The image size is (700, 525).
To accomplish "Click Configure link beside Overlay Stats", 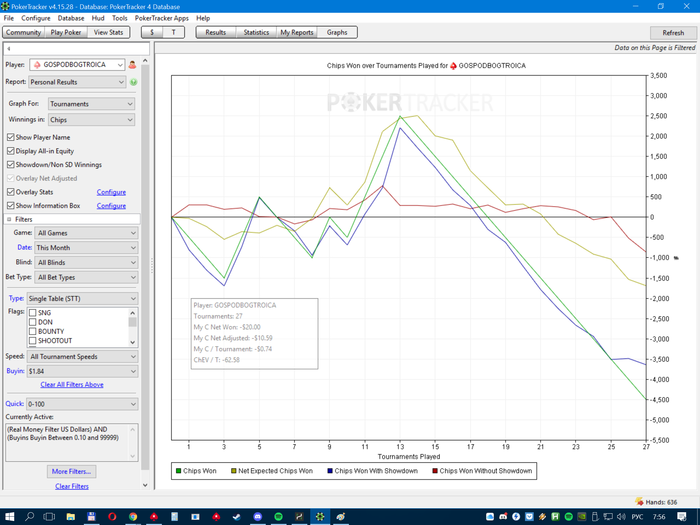I will click(x=111, y=192).
